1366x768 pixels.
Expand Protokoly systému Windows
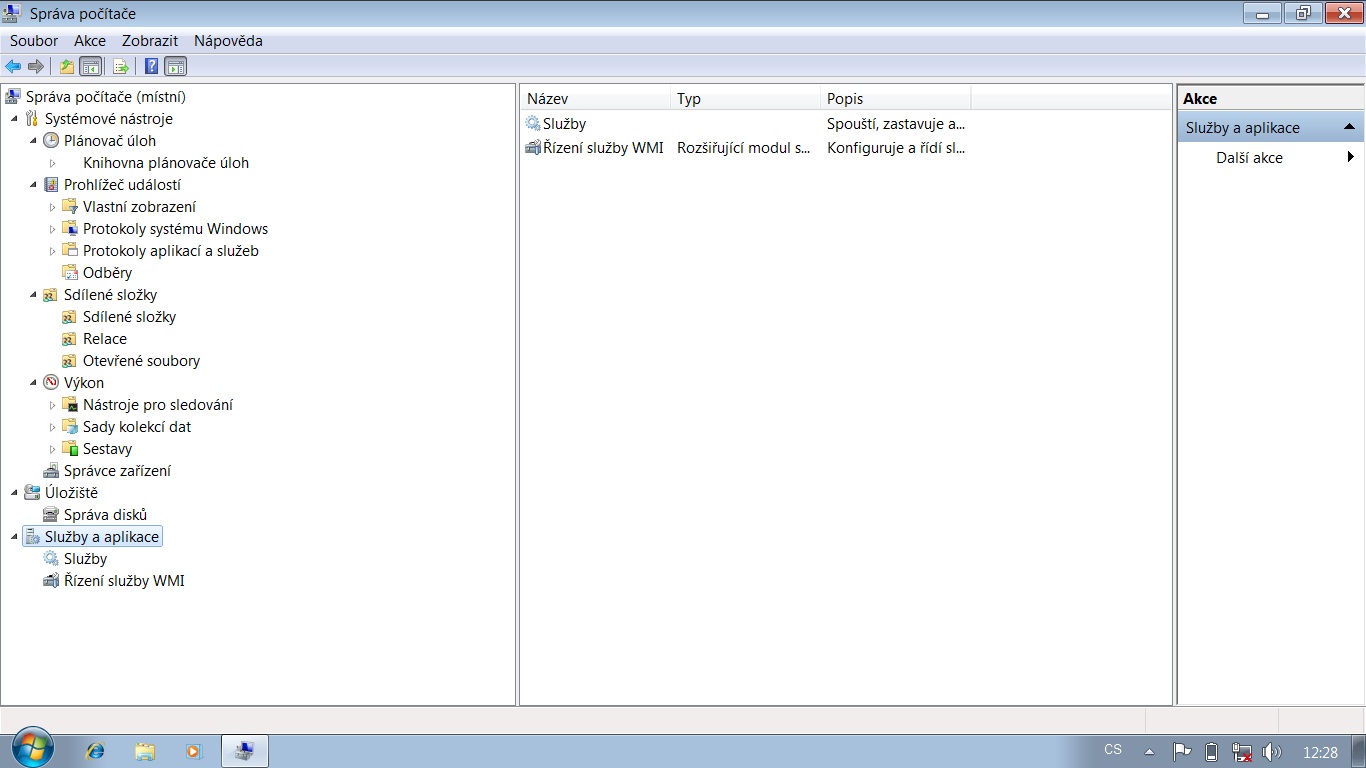52,229
